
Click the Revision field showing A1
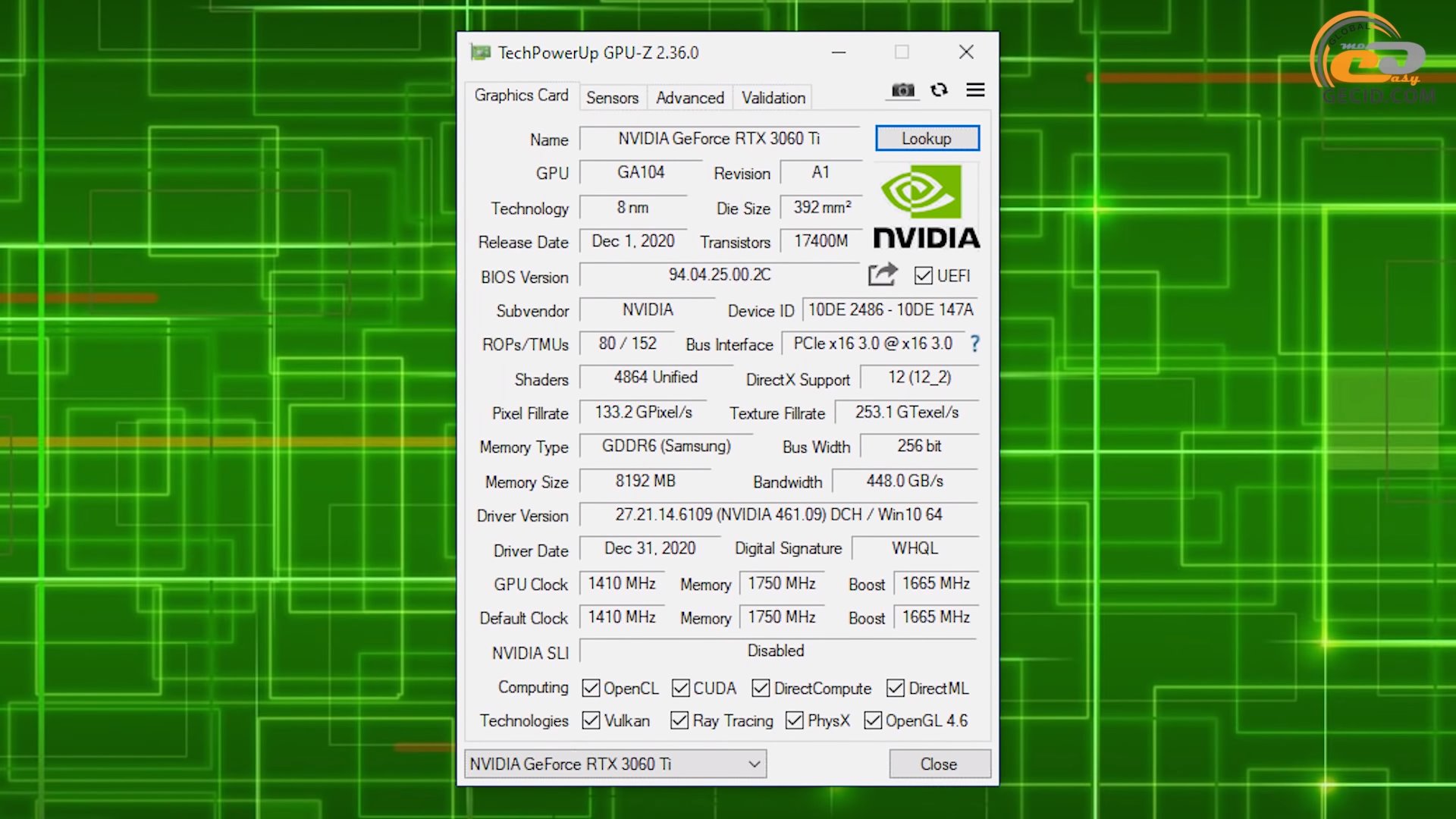(821, 172)
